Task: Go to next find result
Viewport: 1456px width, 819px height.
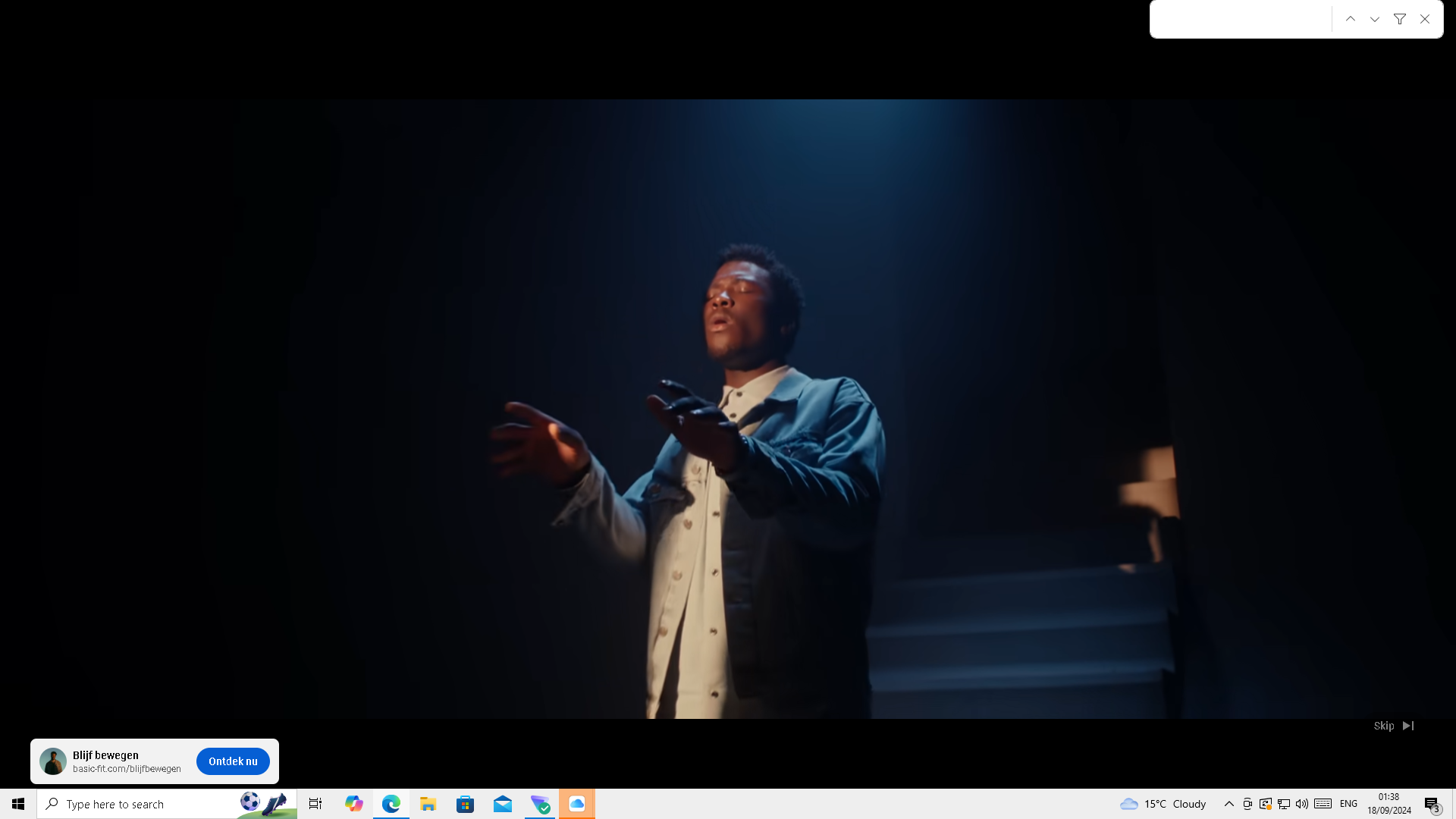Action: click(1375, 19)
